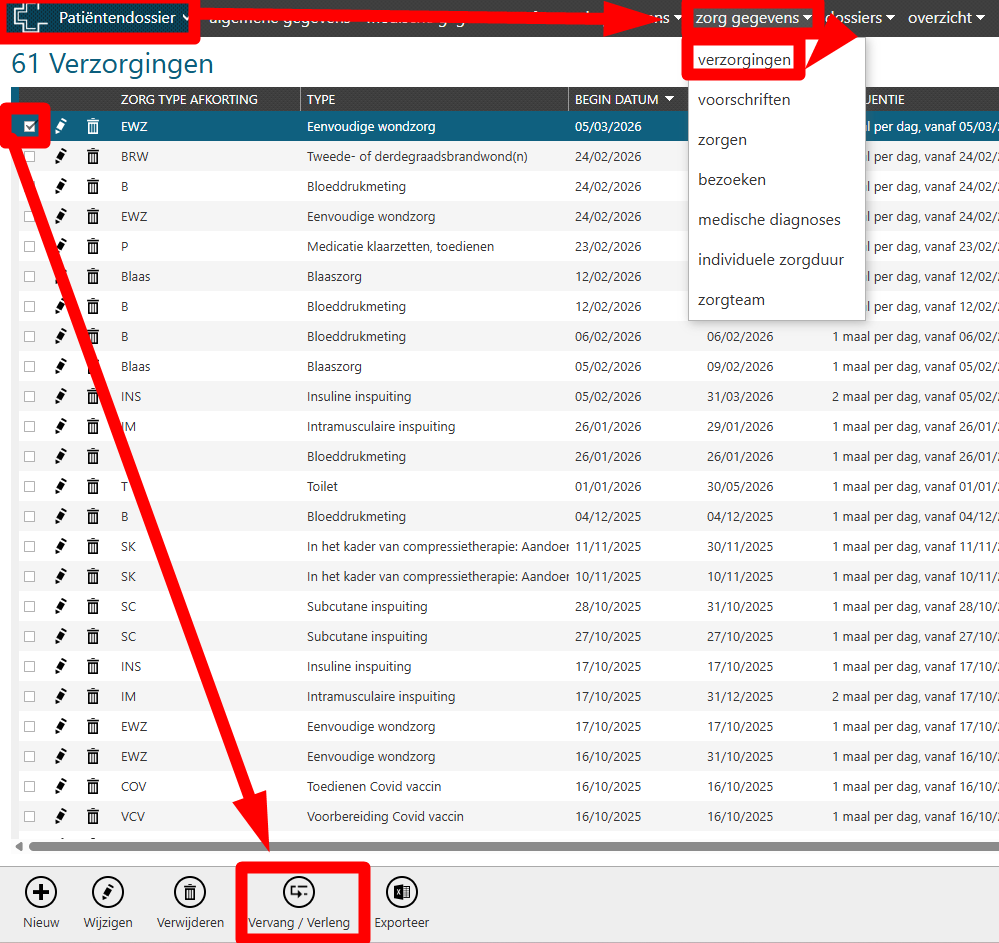Select the VCV row checkbox
Screen dimensions: 999x943
(29, 816)
